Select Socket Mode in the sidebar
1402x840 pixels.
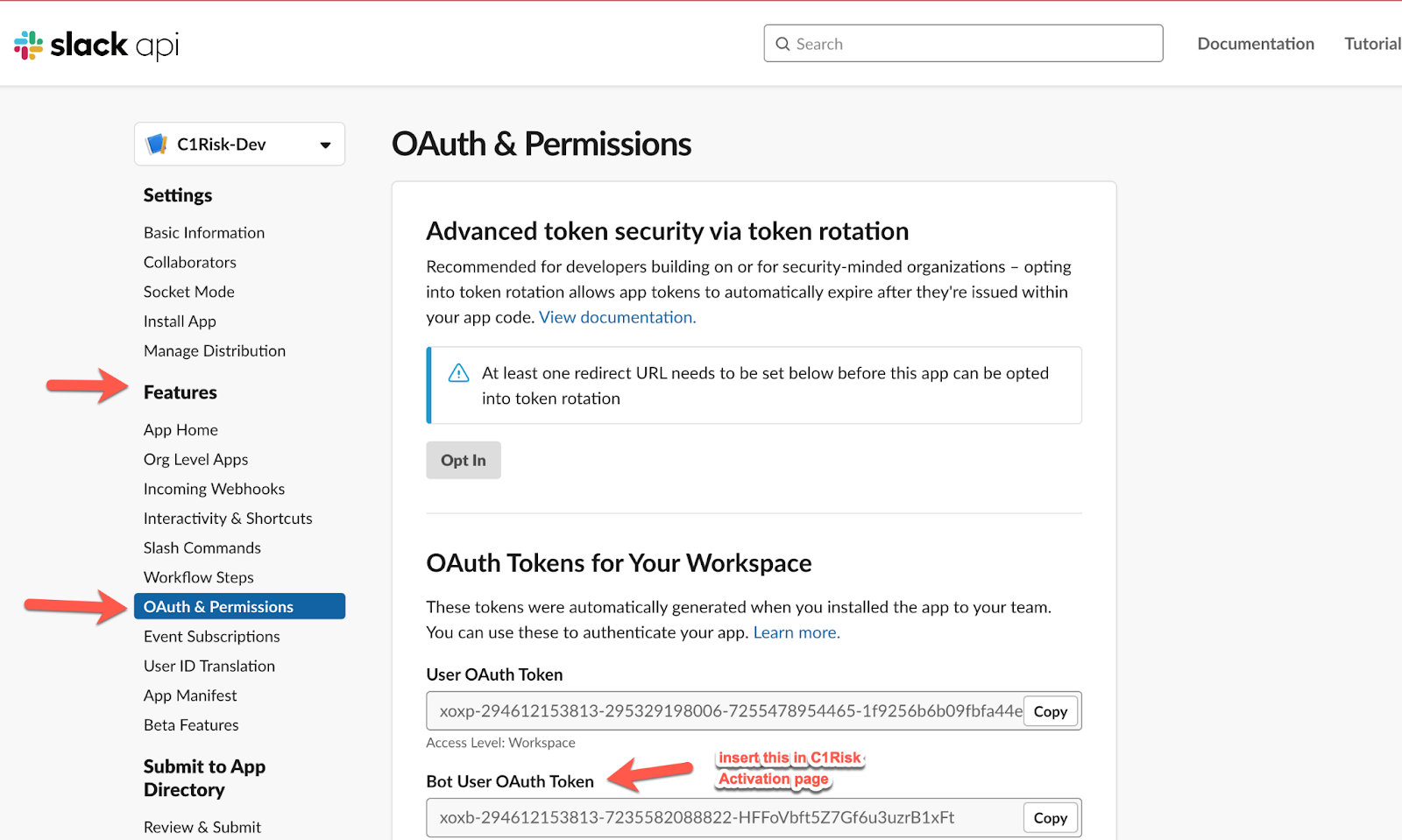(189, 292)
